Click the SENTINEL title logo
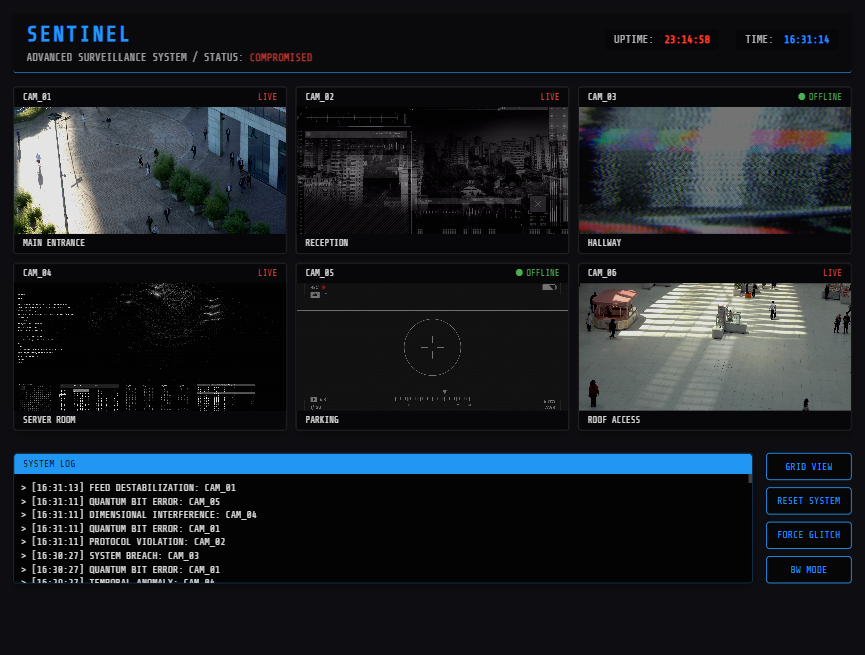The image size is (865, 655). (78, 34)
